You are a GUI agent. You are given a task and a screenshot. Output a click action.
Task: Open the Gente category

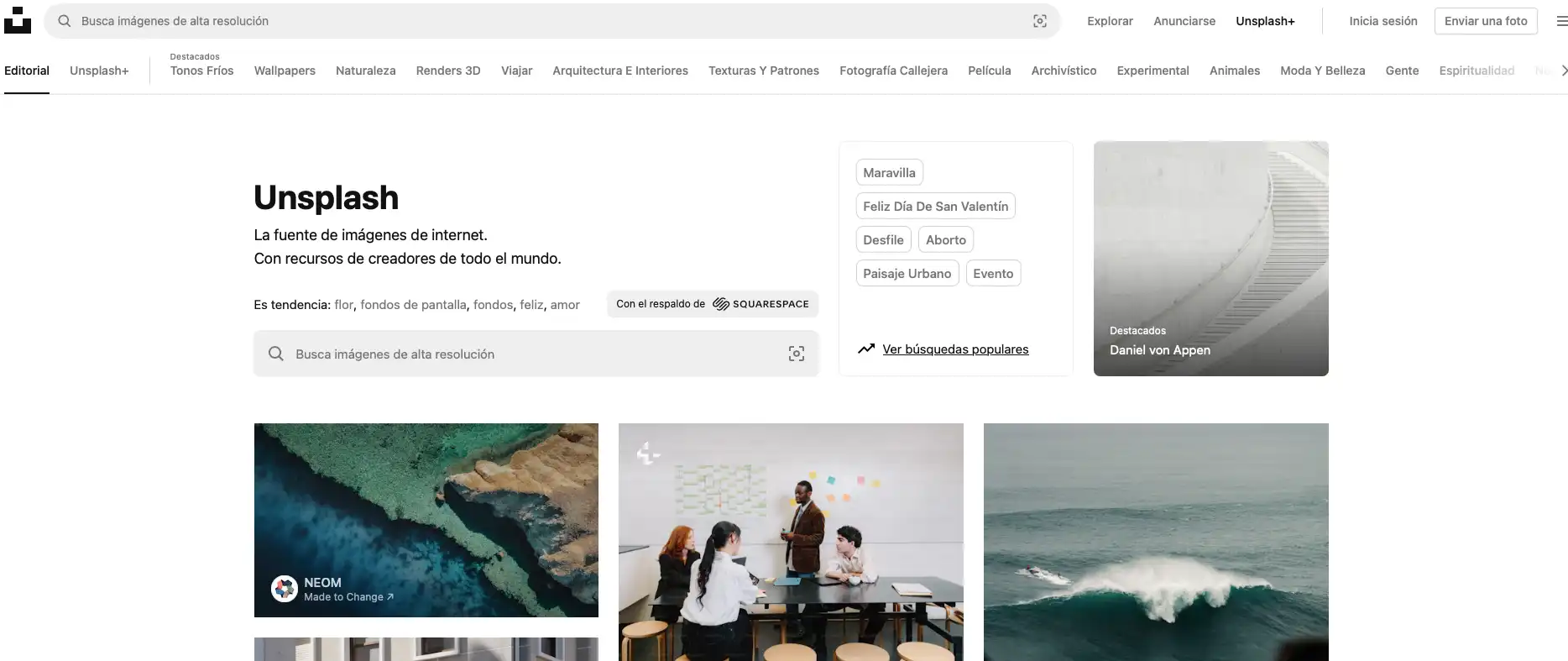(x=1402, y=71)
